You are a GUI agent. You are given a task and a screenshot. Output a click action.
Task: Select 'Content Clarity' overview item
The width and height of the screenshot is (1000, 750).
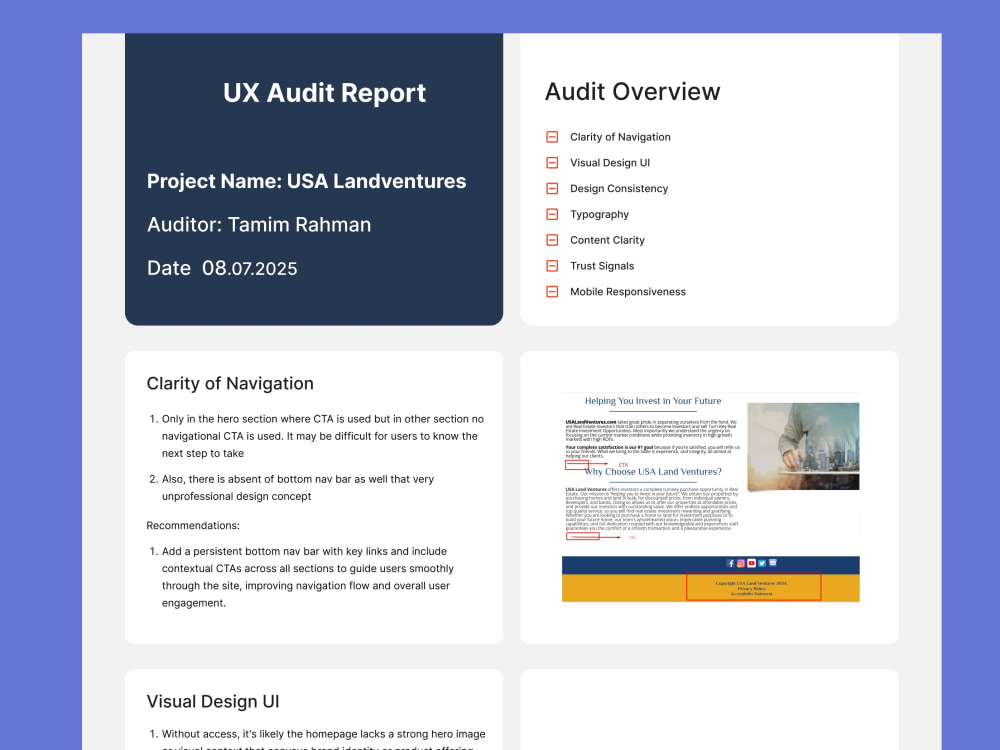(607, 240)
